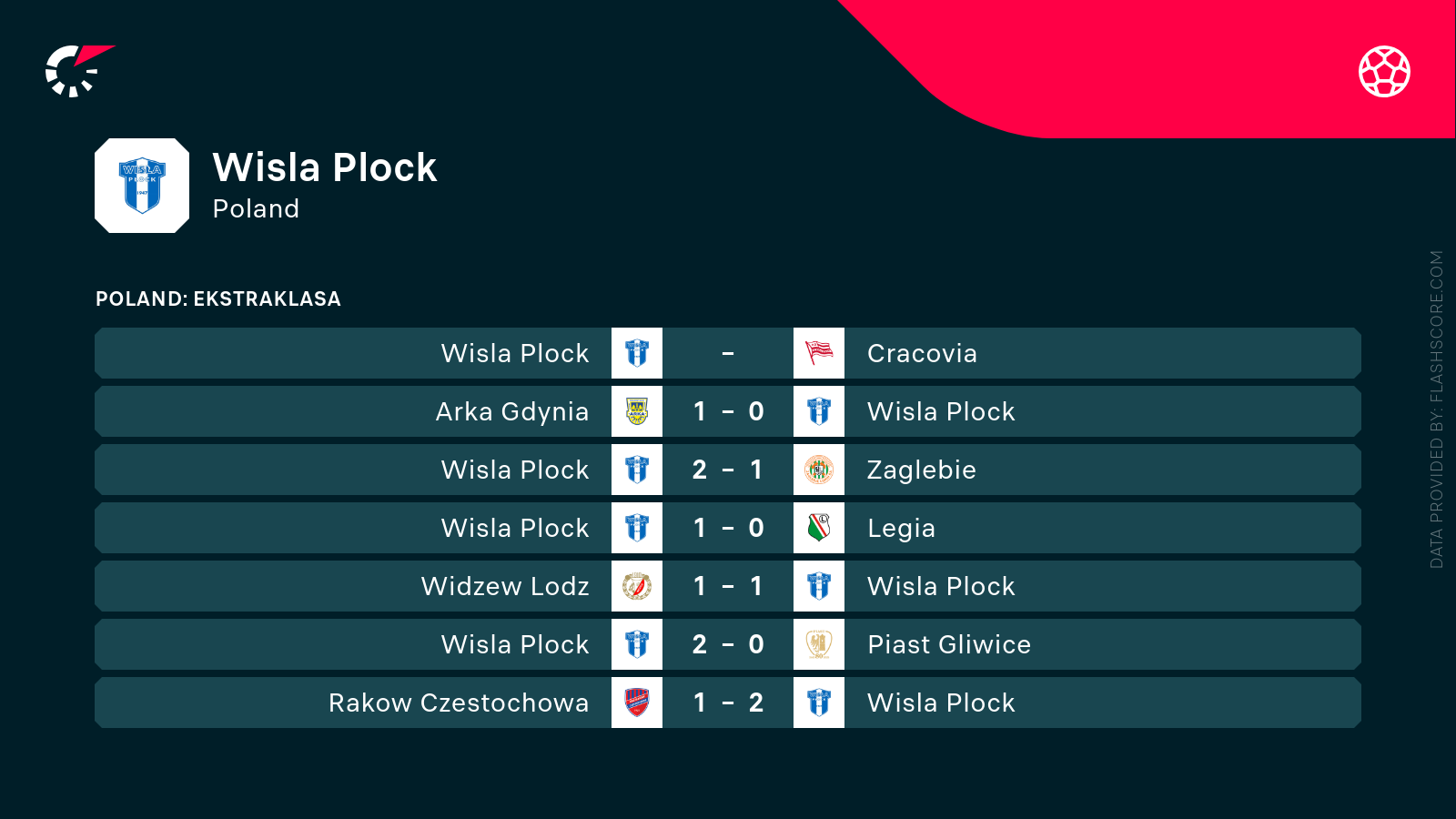Click the Legia team name
The image size is (1456, 819).
(x=901, y=528)
